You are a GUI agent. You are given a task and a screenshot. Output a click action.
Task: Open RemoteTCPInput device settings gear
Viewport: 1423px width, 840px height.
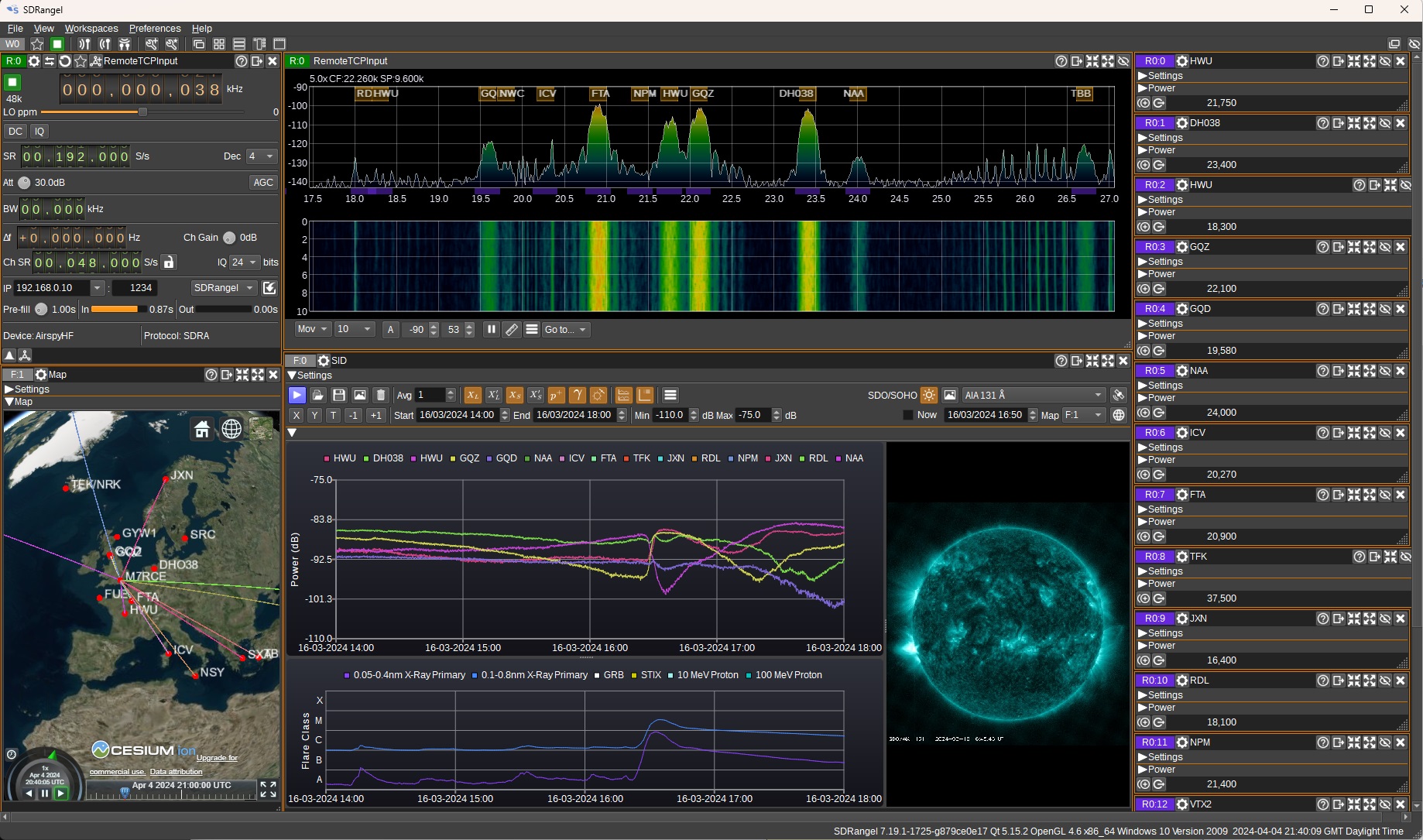pyautogui.click(x=34, y=61)
